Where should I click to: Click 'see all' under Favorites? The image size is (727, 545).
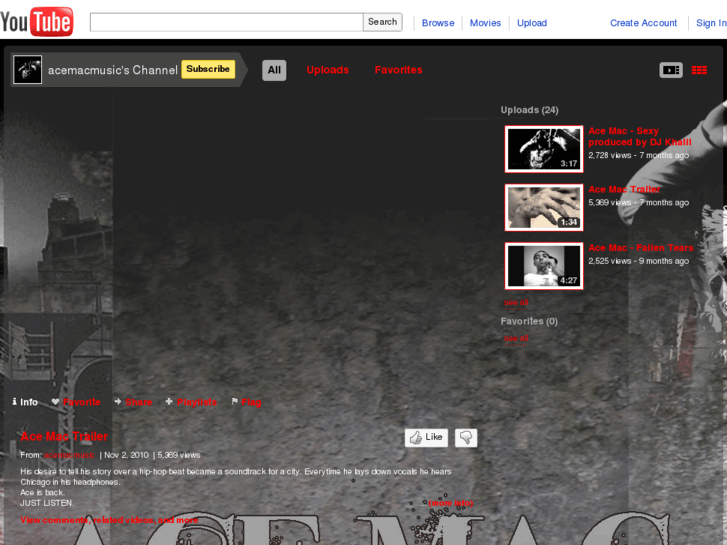click(516, 338)
